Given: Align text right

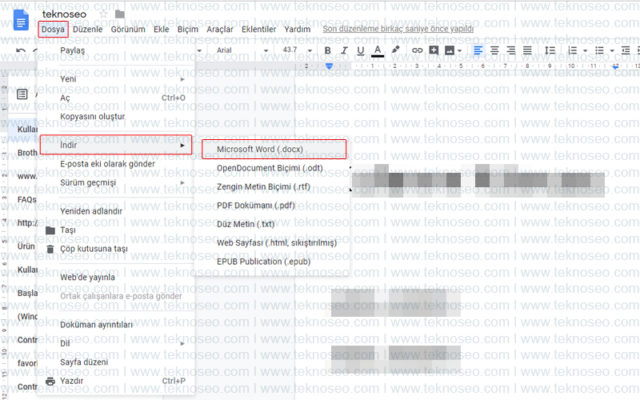Looking at the screenshot, I should (511, 50).
